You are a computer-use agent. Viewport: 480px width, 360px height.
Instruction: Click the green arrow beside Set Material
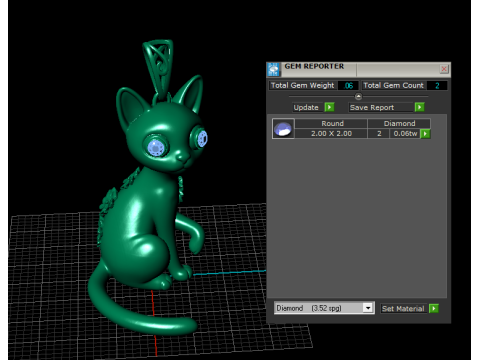(434, 308)
